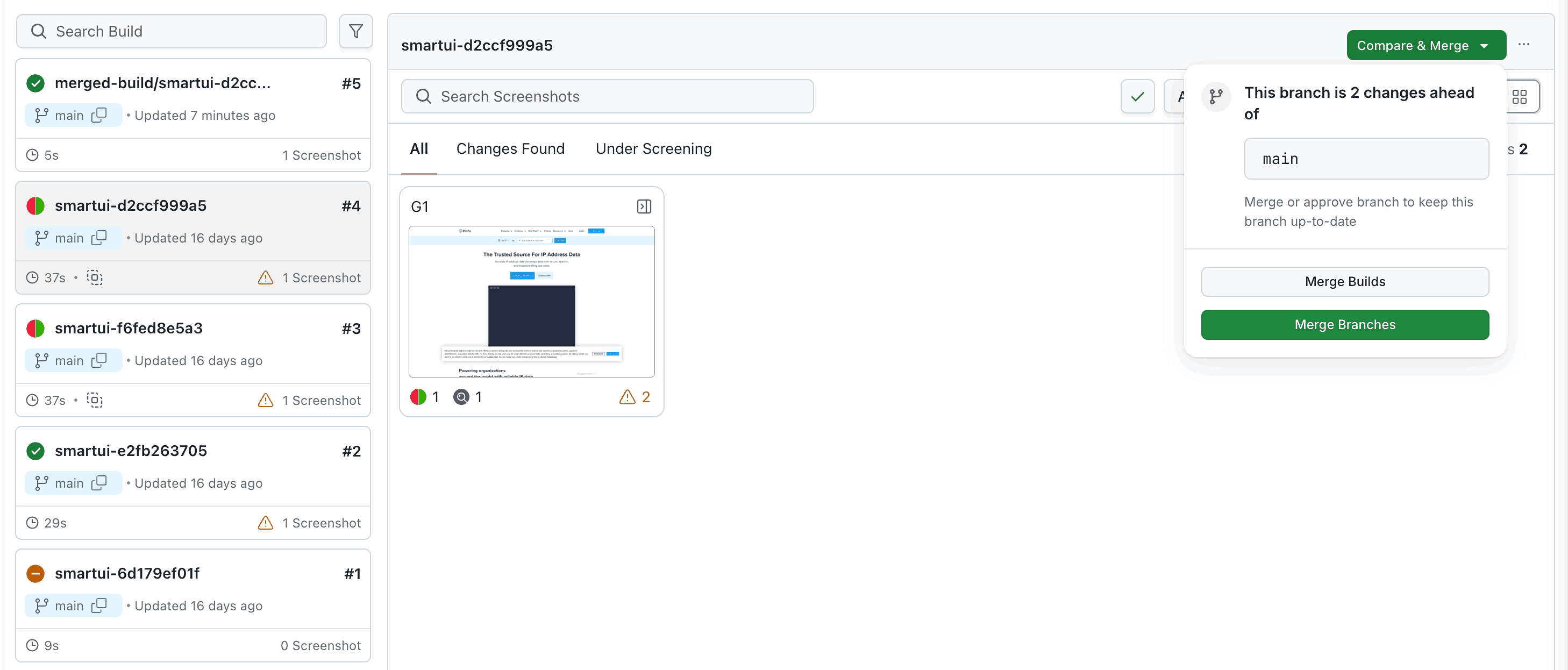Viewport: 1568px width, 670px height.
Task: Select the Under Screening tab
Action: tap(653, 148)
